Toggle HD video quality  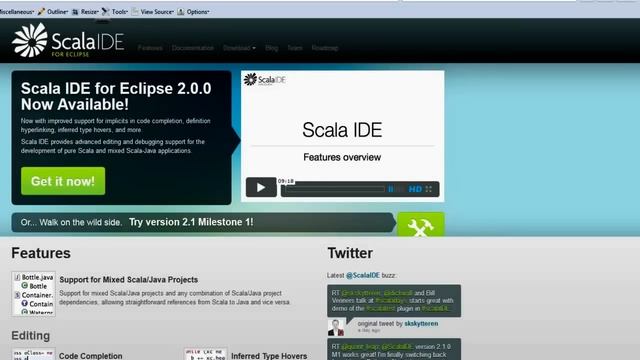click(x=415, y=189)
